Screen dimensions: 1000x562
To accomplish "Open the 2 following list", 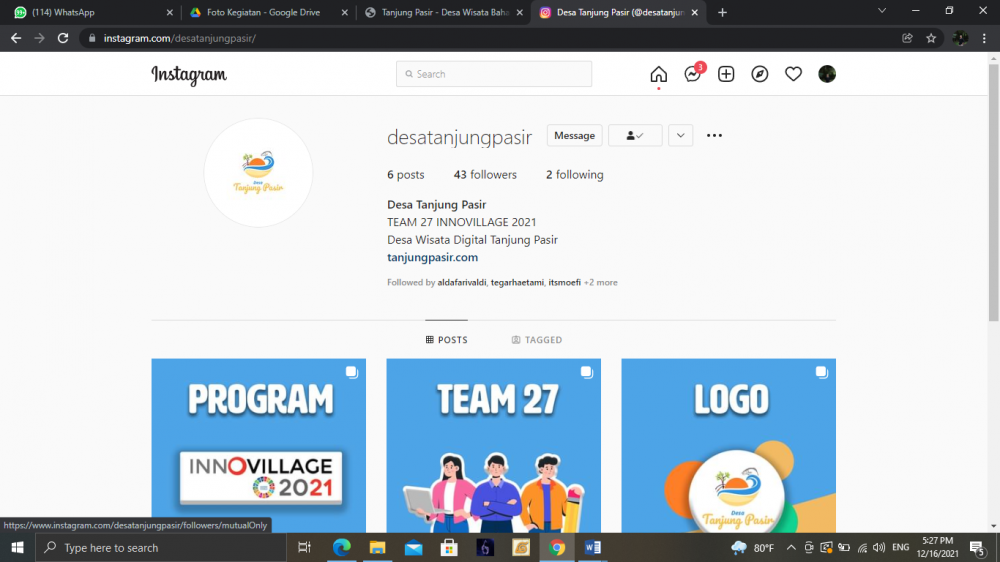I will tap(574, 175).
